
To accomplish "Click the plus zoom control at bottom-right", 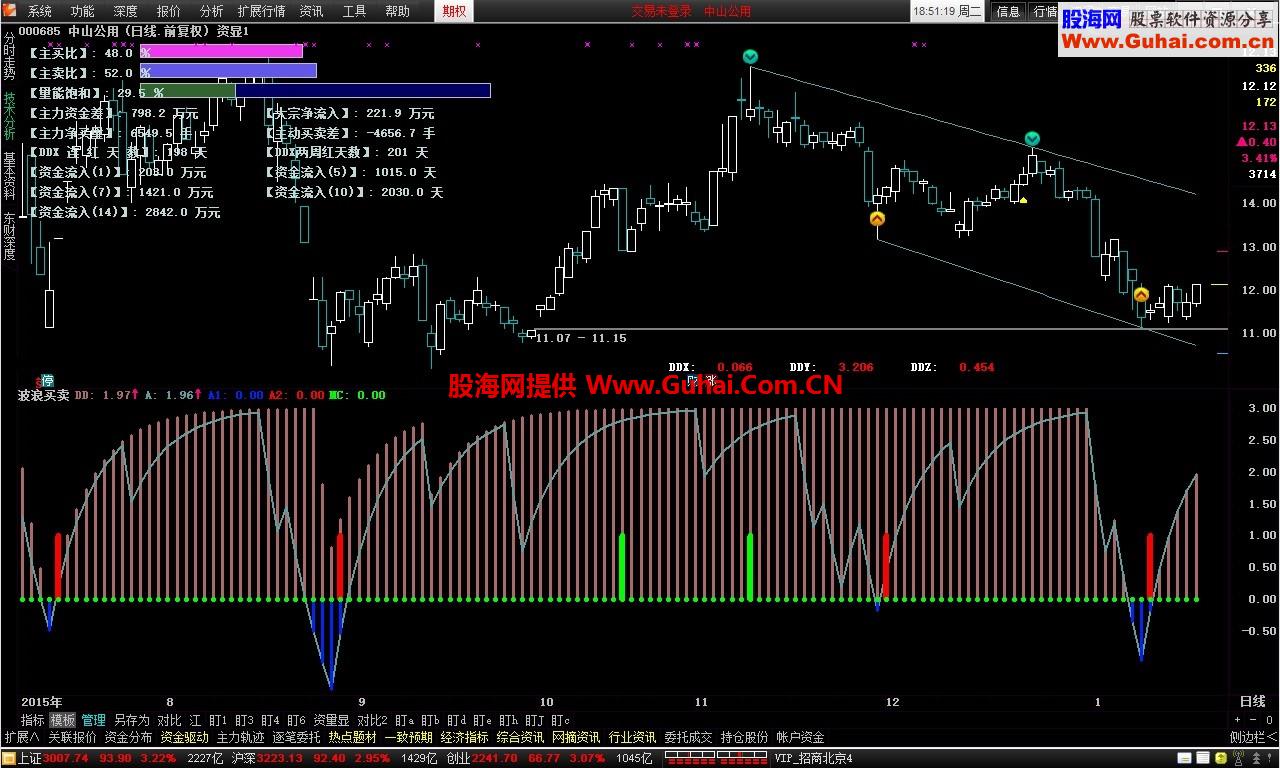I will point(1237,720).
